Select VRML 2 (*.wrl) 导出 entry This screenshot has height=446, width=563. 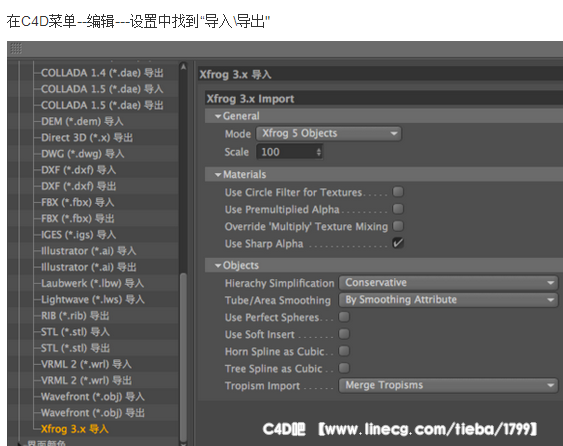coord(86,380)
